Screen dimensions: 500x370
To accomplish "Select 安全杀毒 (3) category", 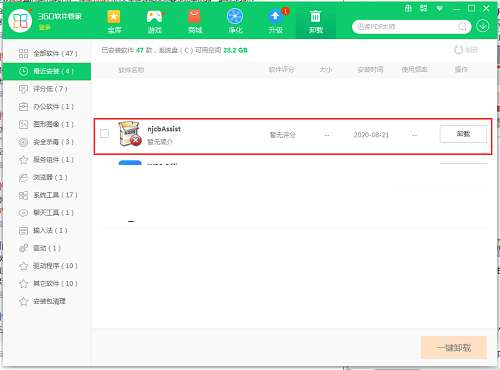I will point(47,142).
